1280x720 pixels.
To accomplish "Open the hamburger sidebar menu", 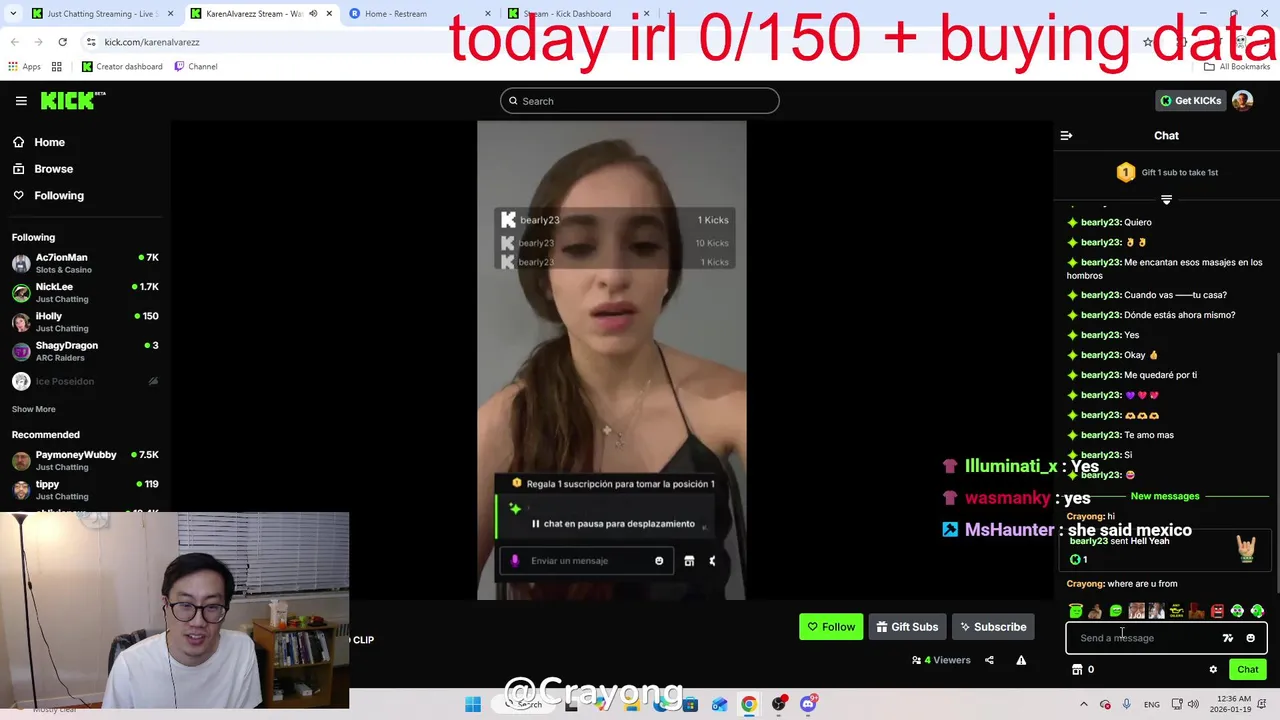I will coord(21,101).
